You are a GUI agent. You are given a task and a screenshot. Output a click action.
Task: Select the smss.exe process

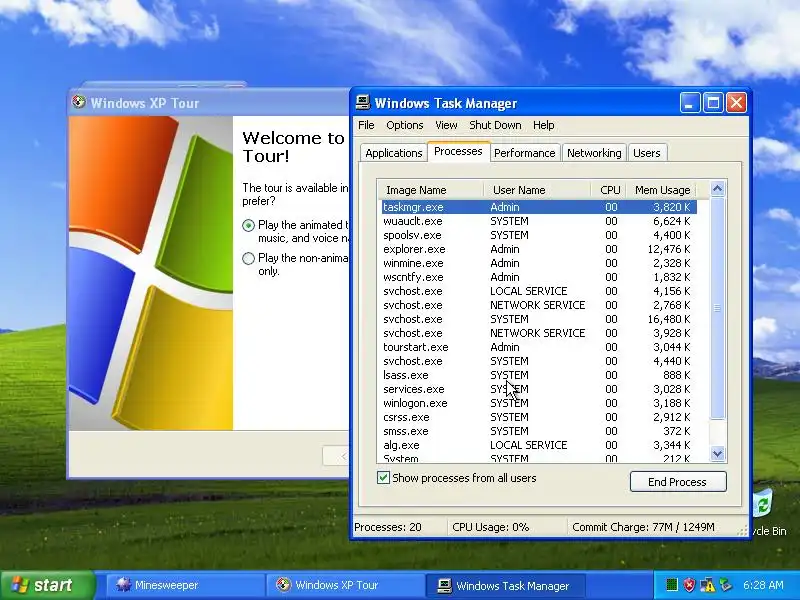(537, 431)
